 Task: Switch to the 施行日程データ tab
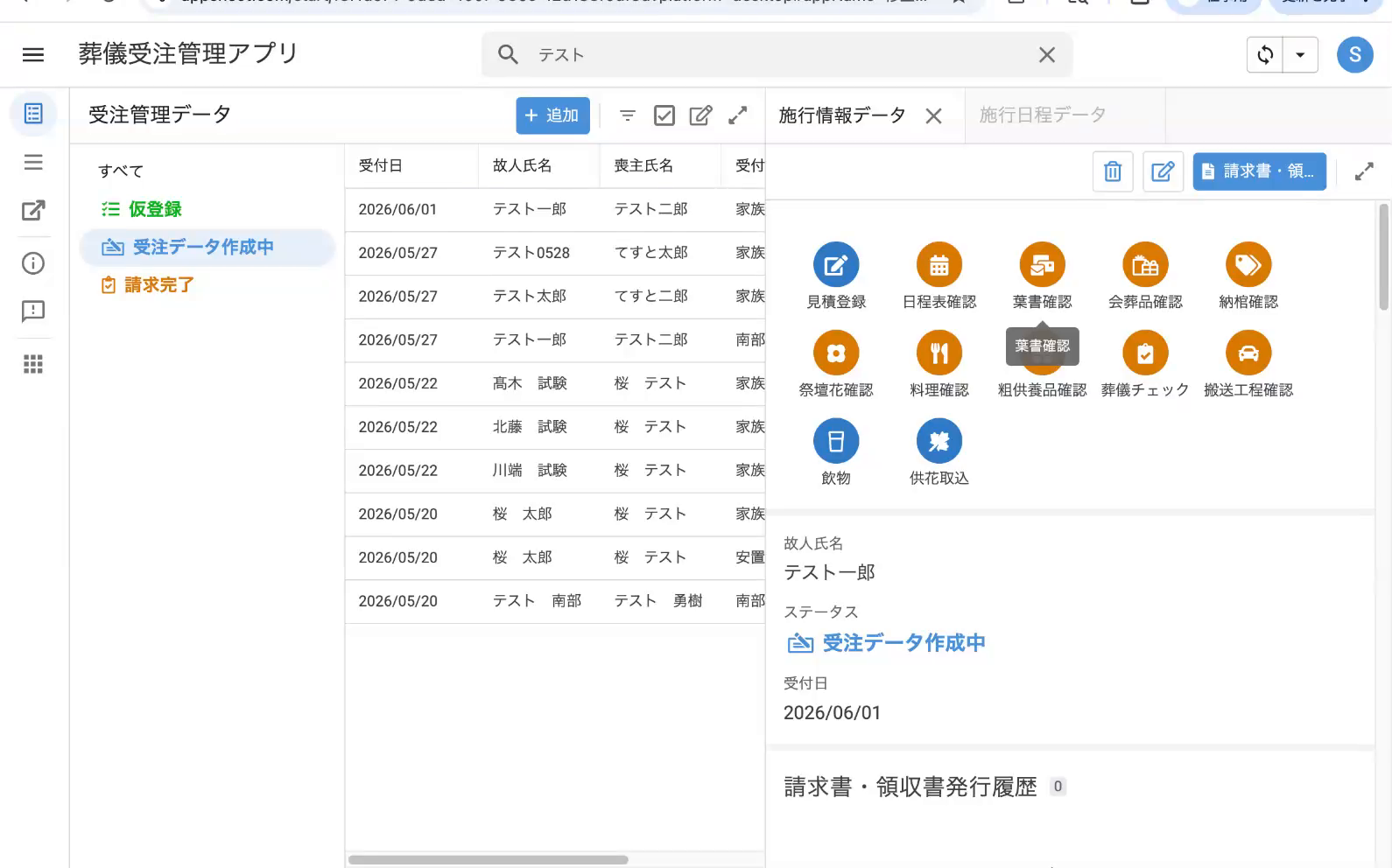coord(1043,115)
